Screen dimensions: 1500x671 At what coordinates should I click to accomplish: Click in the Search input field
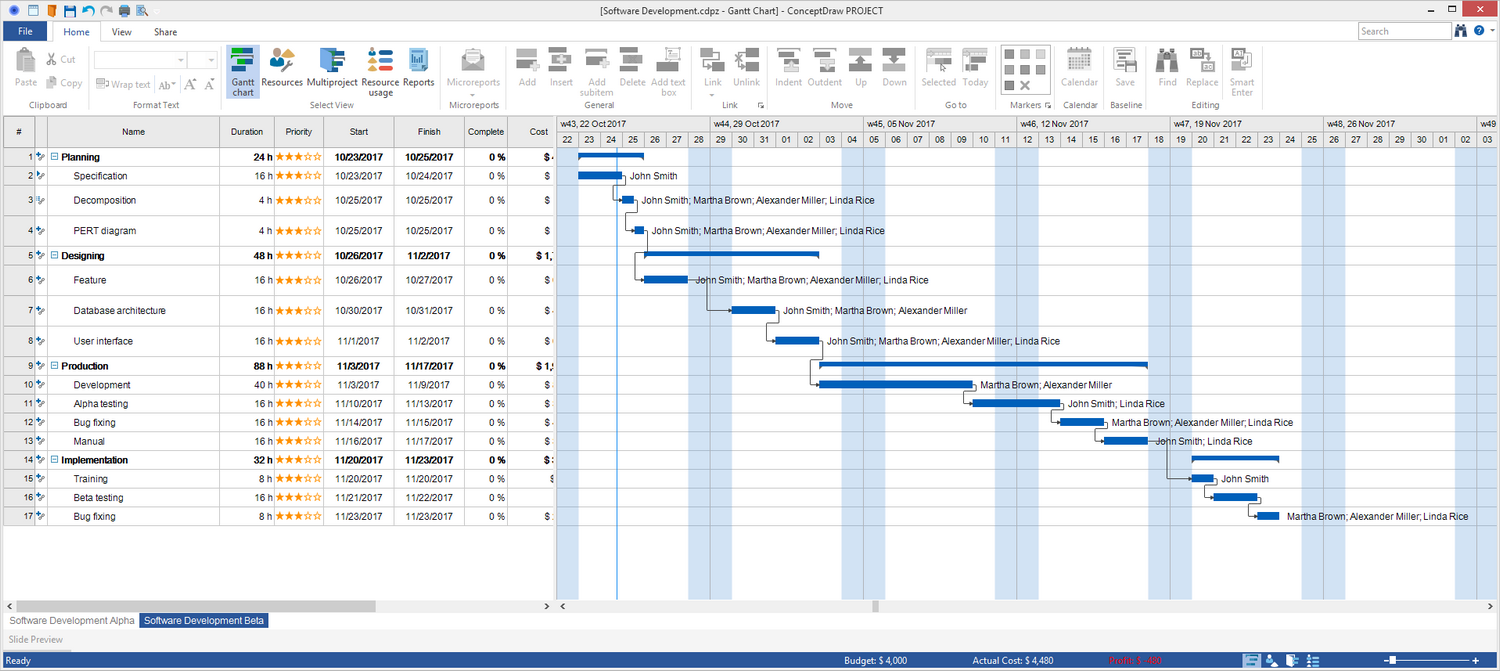1404,31
